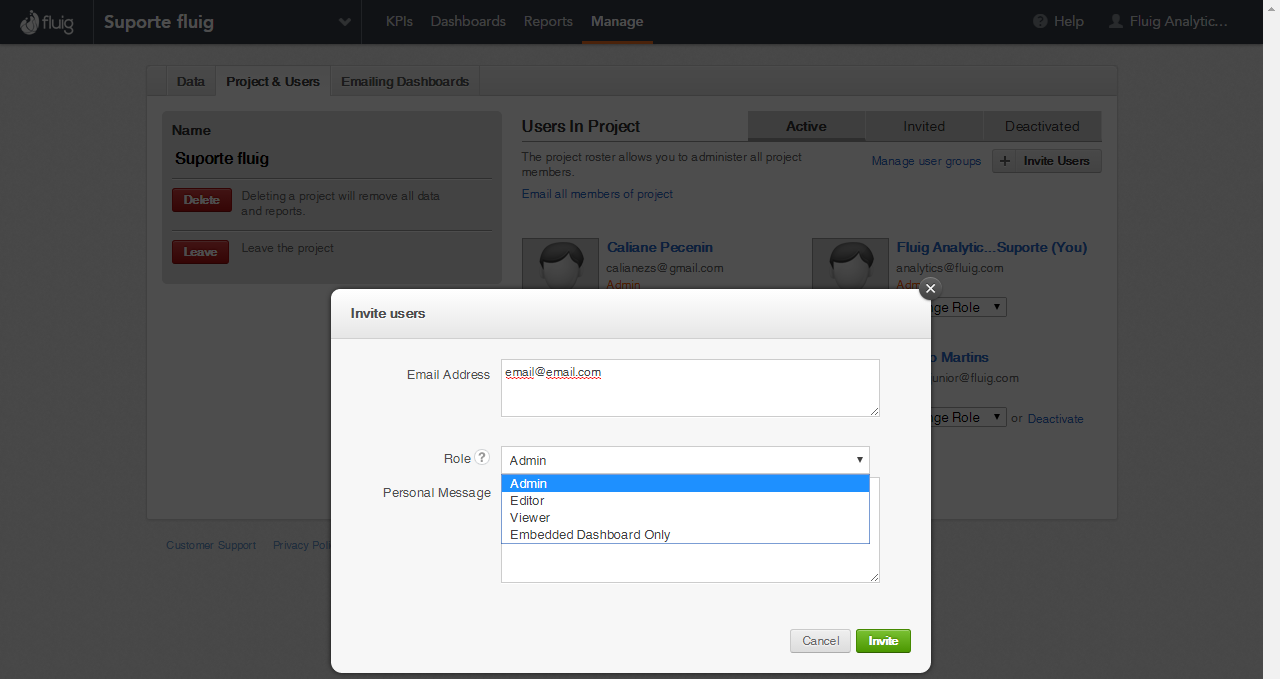Switch to the Data tab
Viewport: 1280px width, 679px height.
pyautogui.click(x=191, y=81)
